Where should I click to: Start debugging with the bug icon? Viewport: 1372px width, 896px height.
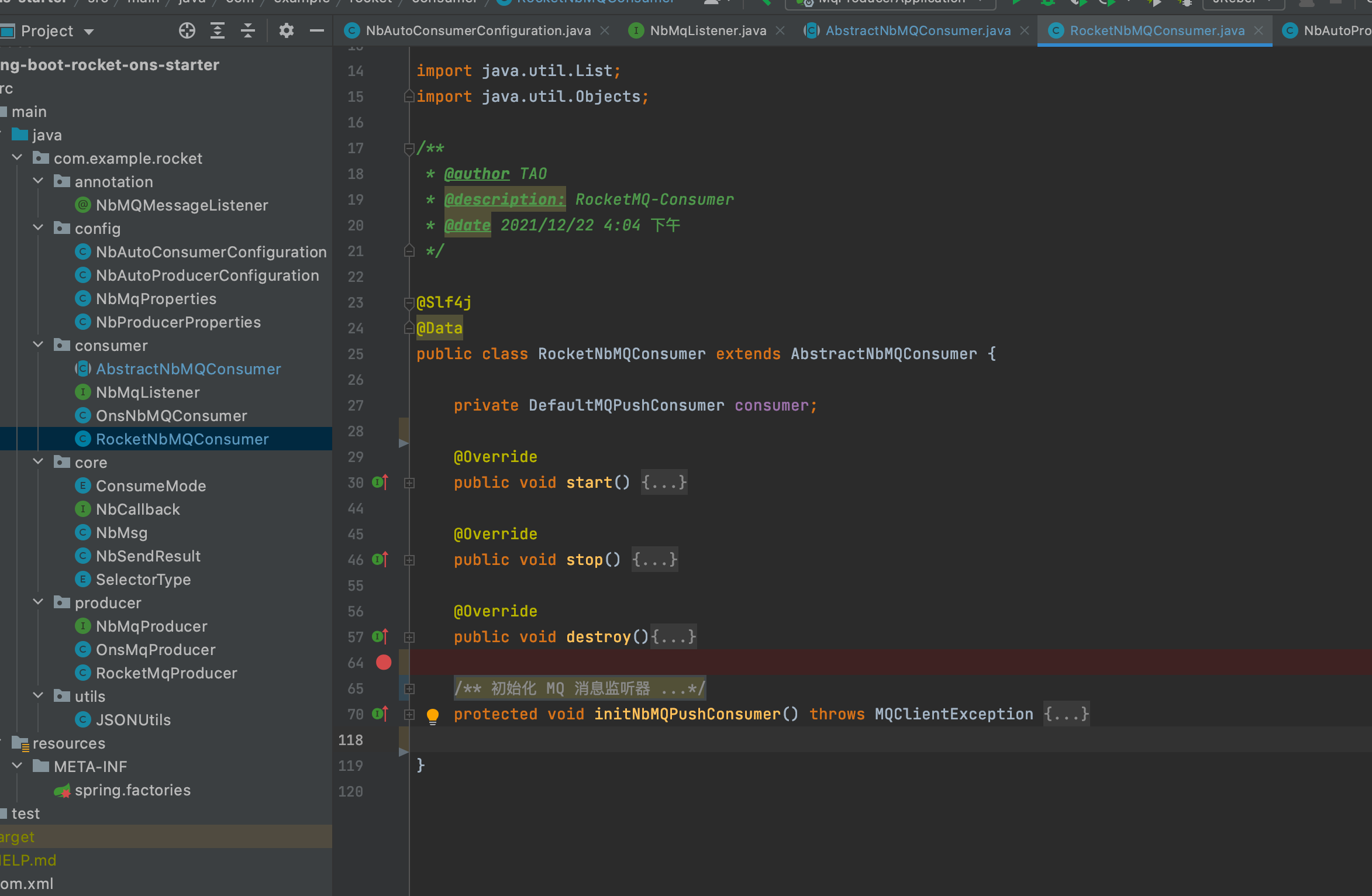[x=1047, y=3]
